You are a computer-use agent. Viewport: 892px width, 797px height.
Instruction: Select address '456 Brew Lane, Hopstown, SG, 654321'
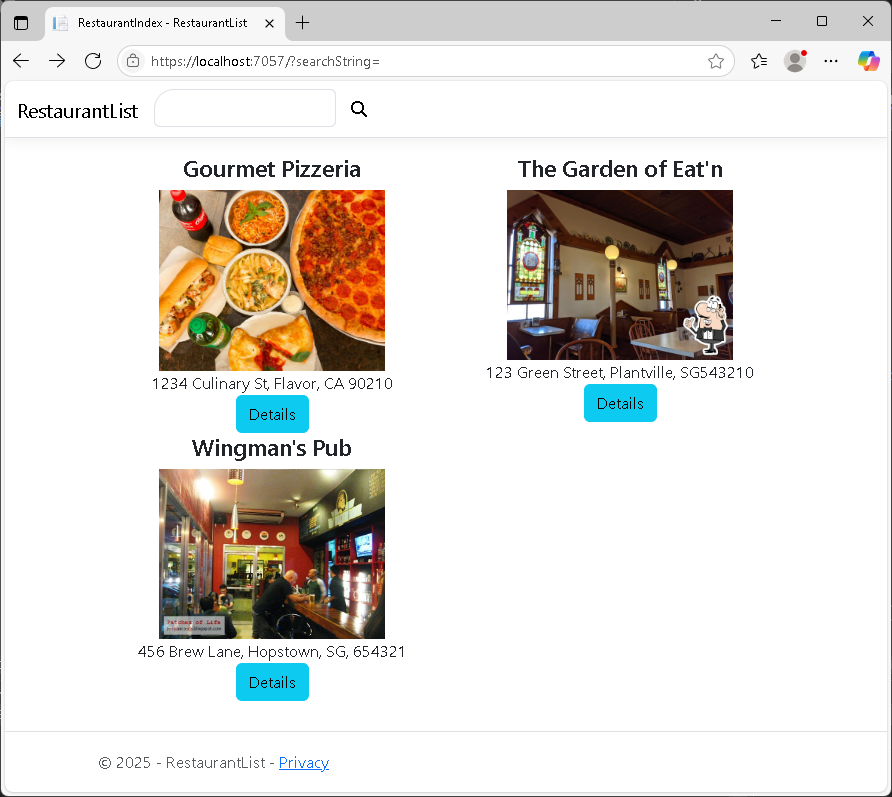(x=272, y=651)
